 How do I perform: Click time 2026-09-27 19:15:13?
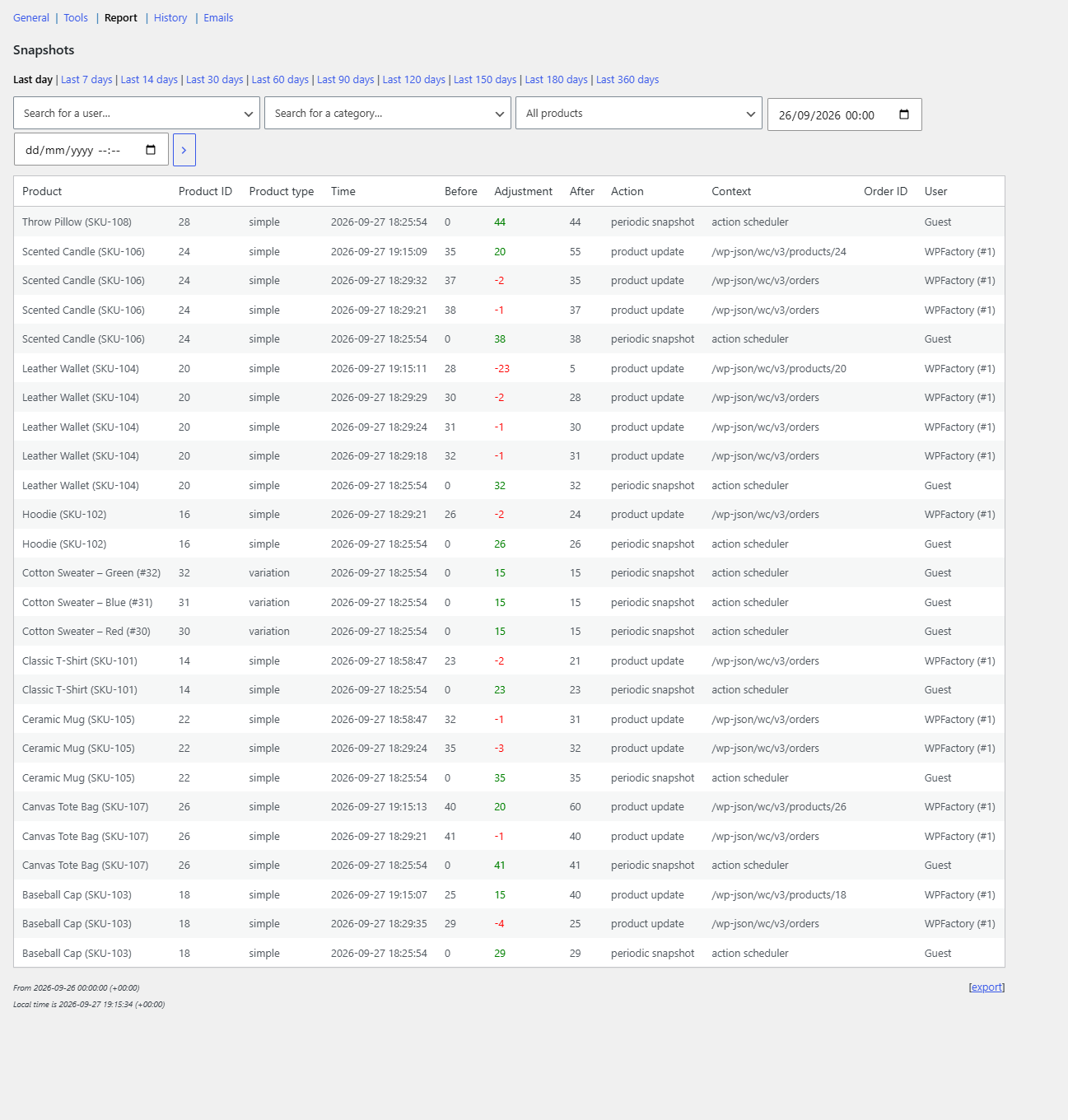379,807
